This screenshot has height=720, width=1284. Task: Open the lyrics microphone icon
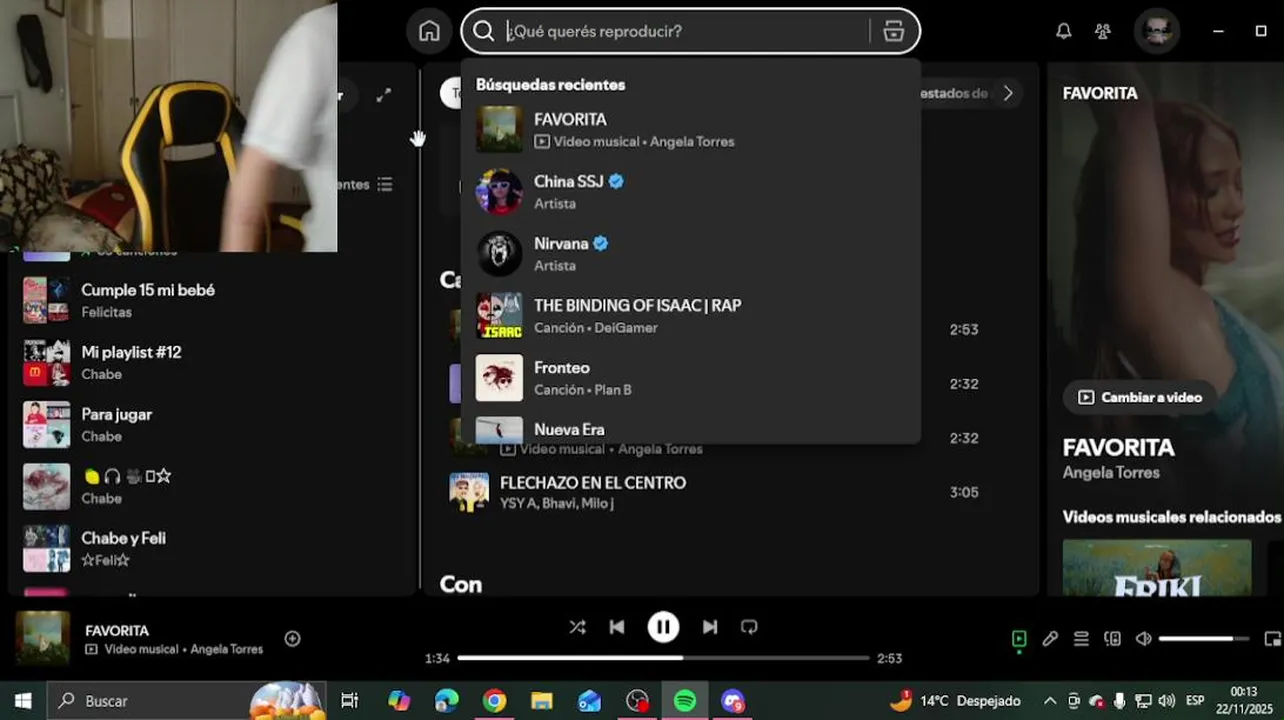coord(1050,638)
